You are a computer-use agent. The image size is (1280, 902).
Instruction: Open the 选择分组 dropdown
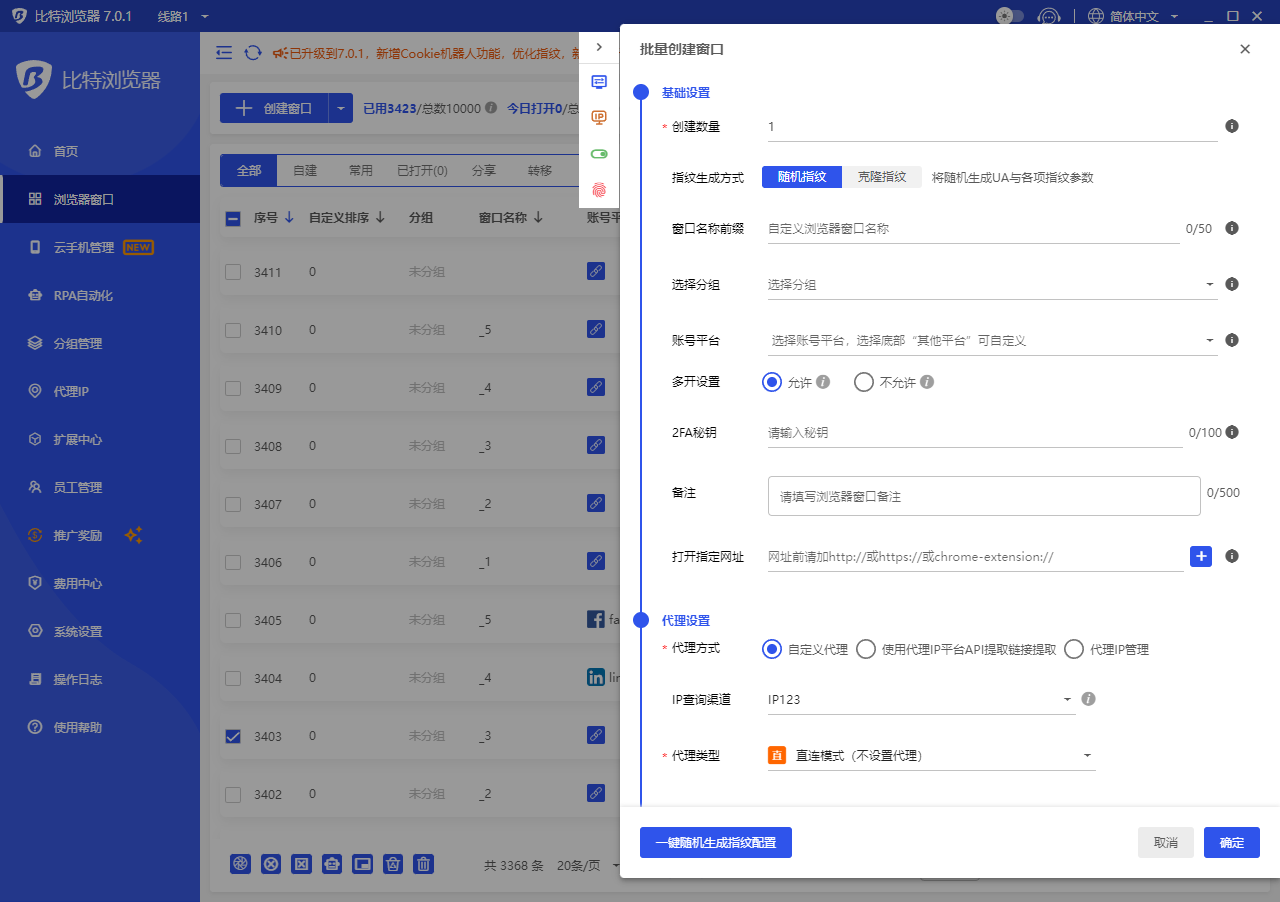point(990,285)
